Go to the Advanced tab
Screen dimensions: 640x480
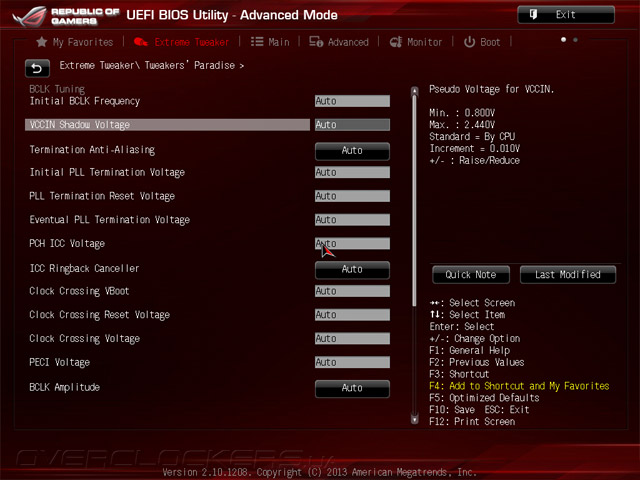[339, 42]
